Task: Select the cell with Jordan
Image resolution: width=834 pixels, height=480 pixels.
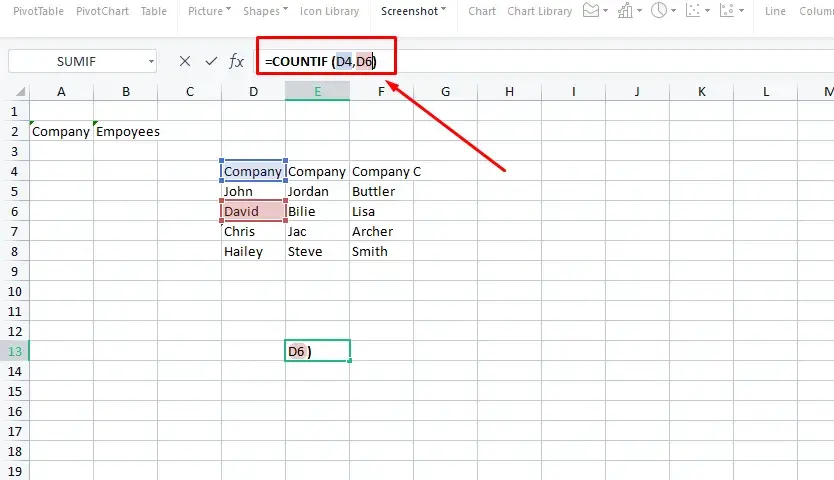Action: tap(318, 192)
